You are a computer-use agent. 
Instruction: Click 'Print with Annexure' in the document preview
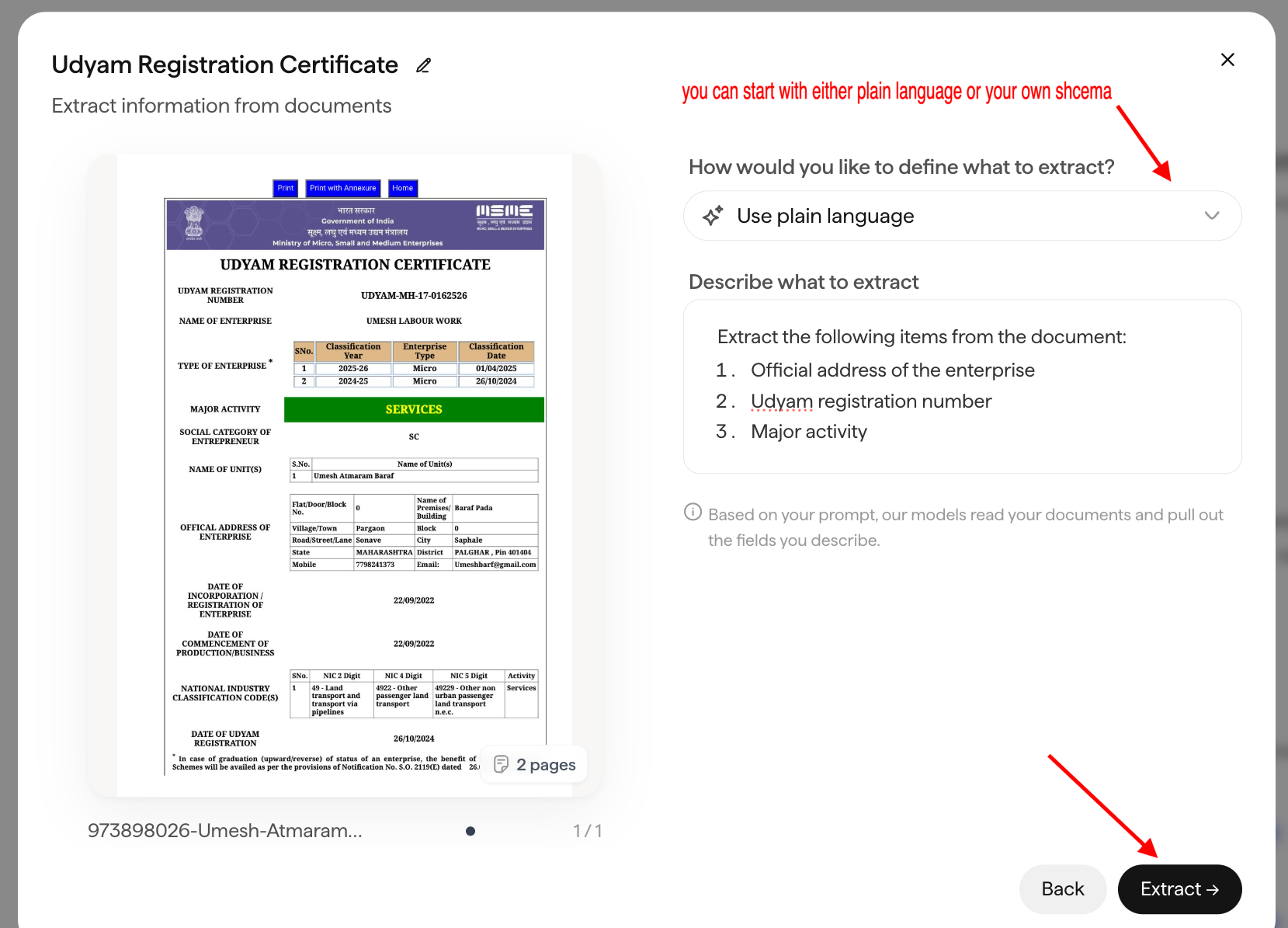pyautogui.click(x=342, y=188)
